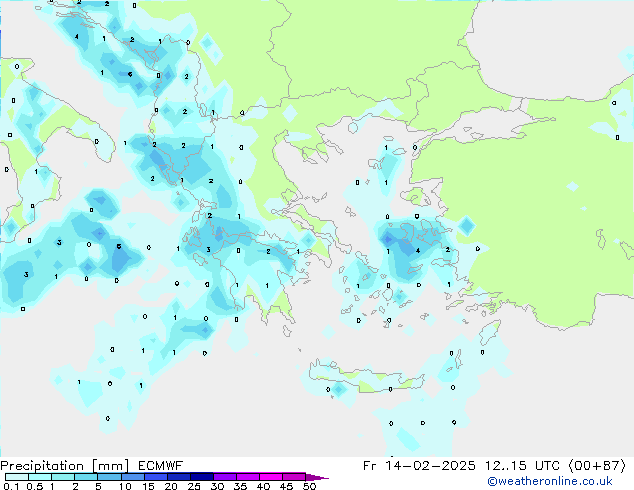The width and height of the screenshot is (634, 490).
Task: Pick the 35–40 mm legend color swatch
Action: (x=247, y=477)
